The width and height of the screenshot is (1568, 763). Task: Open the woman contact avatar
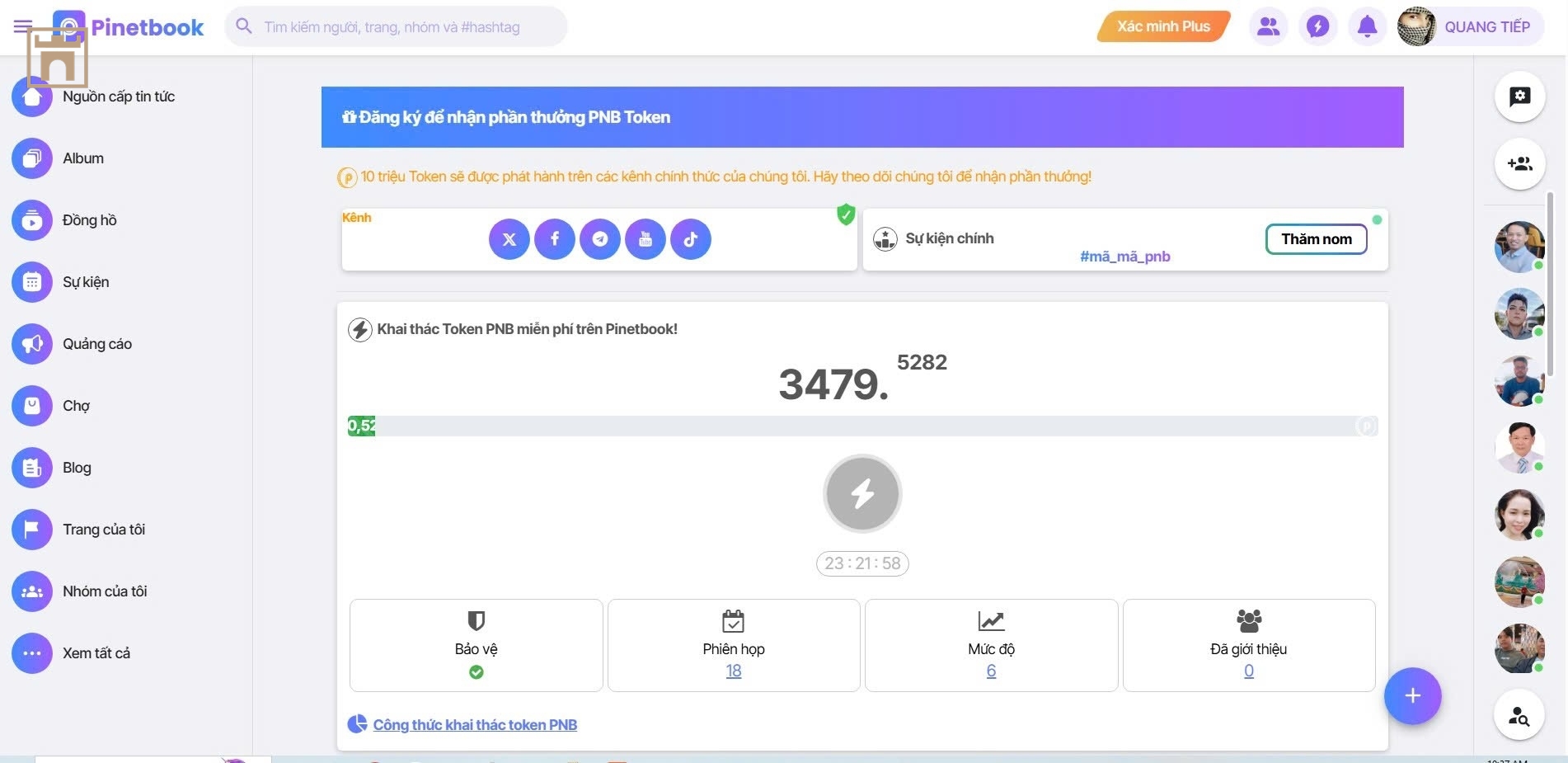(x=1519, y=515)
